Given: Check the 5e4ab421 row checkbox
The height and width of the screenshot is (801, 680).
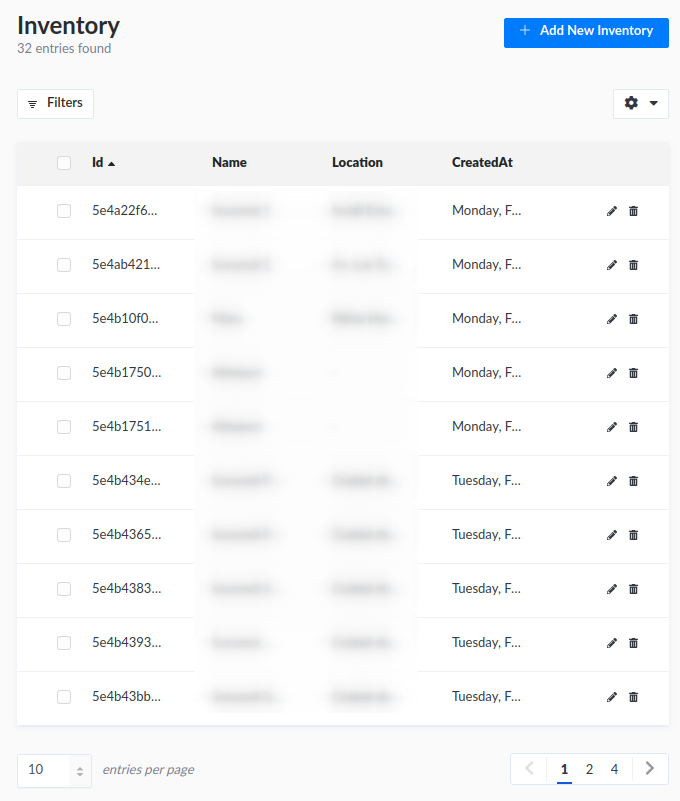Looking at the screenshot, I should [64, 265].
